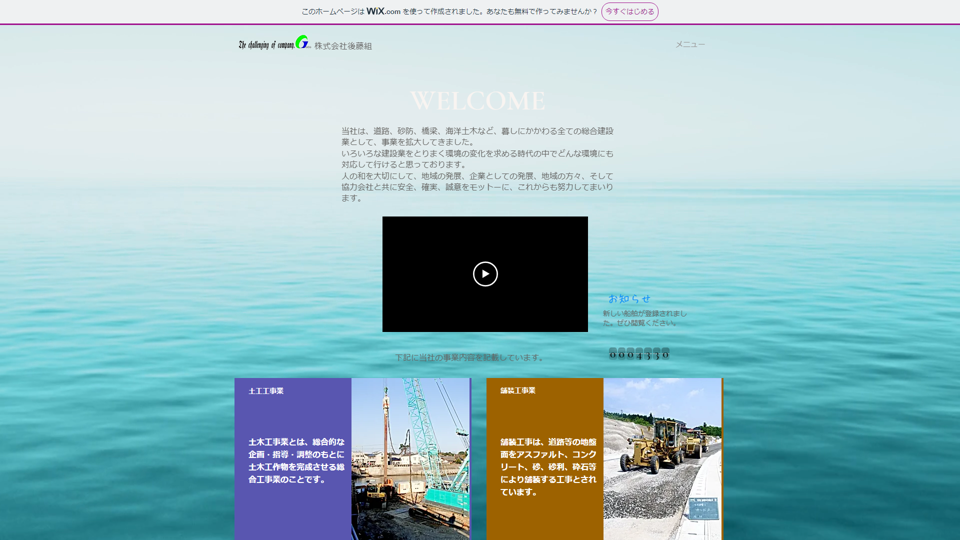
Task: Open the お知らせ notice heading
Action: click(x=629, y=299)
